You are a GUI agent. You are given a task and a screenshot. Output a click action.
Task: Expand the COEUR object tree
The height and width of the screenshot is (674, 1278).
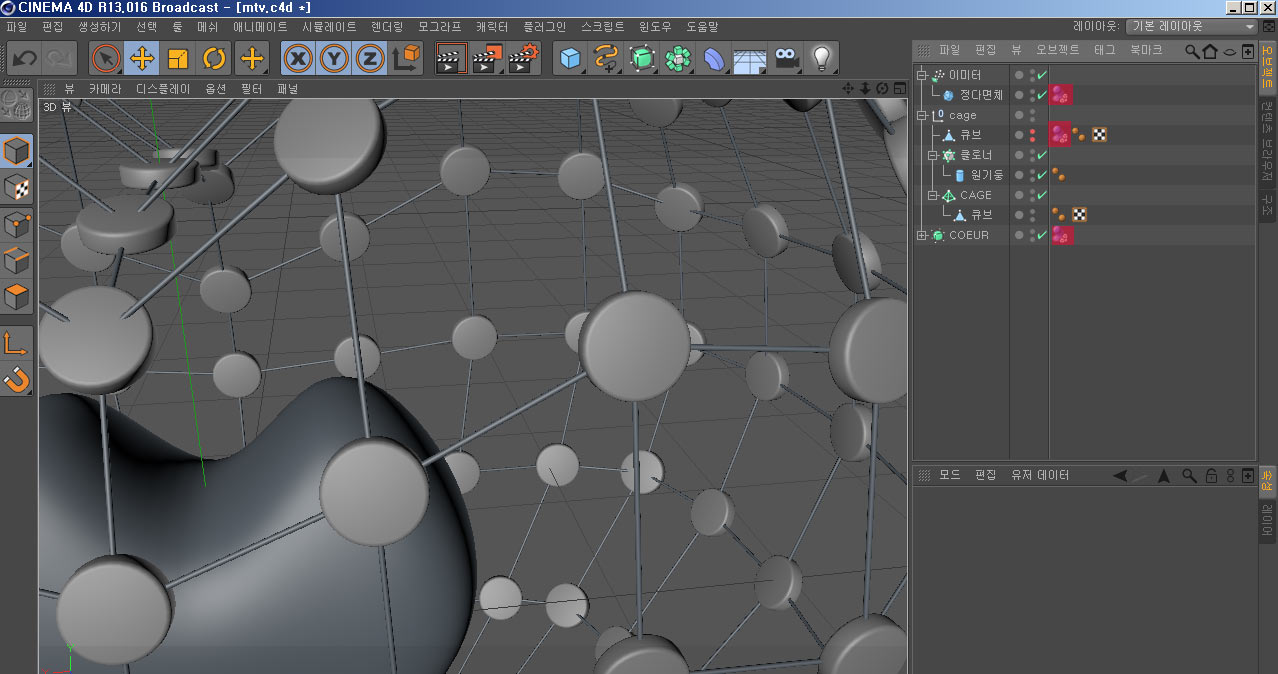922,235
